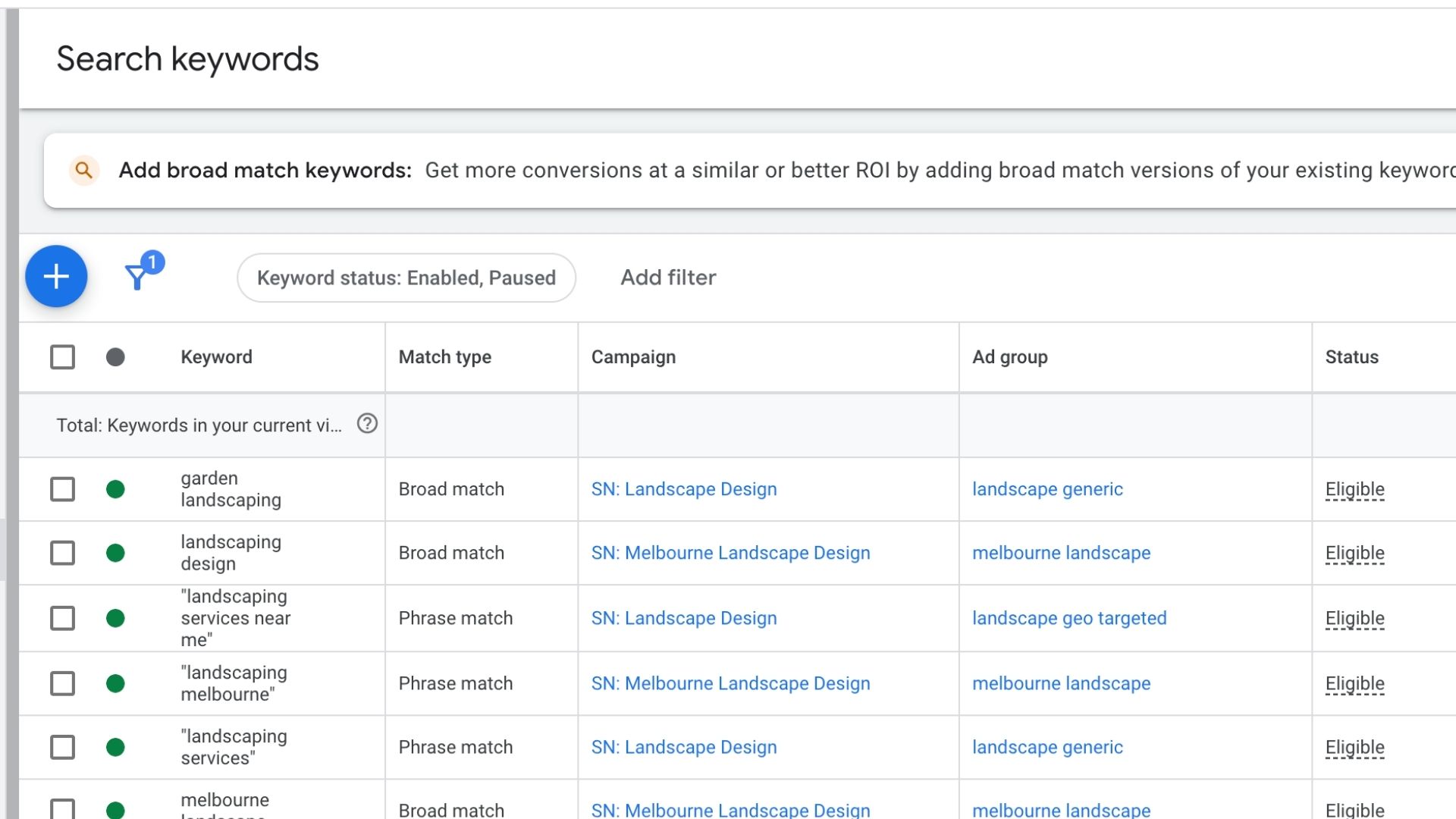This screenshot has height=819, width=1456.
Task: Click the Eligible status for landscaping services near me
Action: [x=1355, y=618]
